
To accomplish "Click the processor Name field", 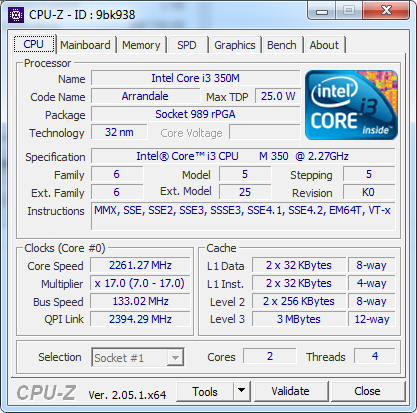I will (196, 78).
